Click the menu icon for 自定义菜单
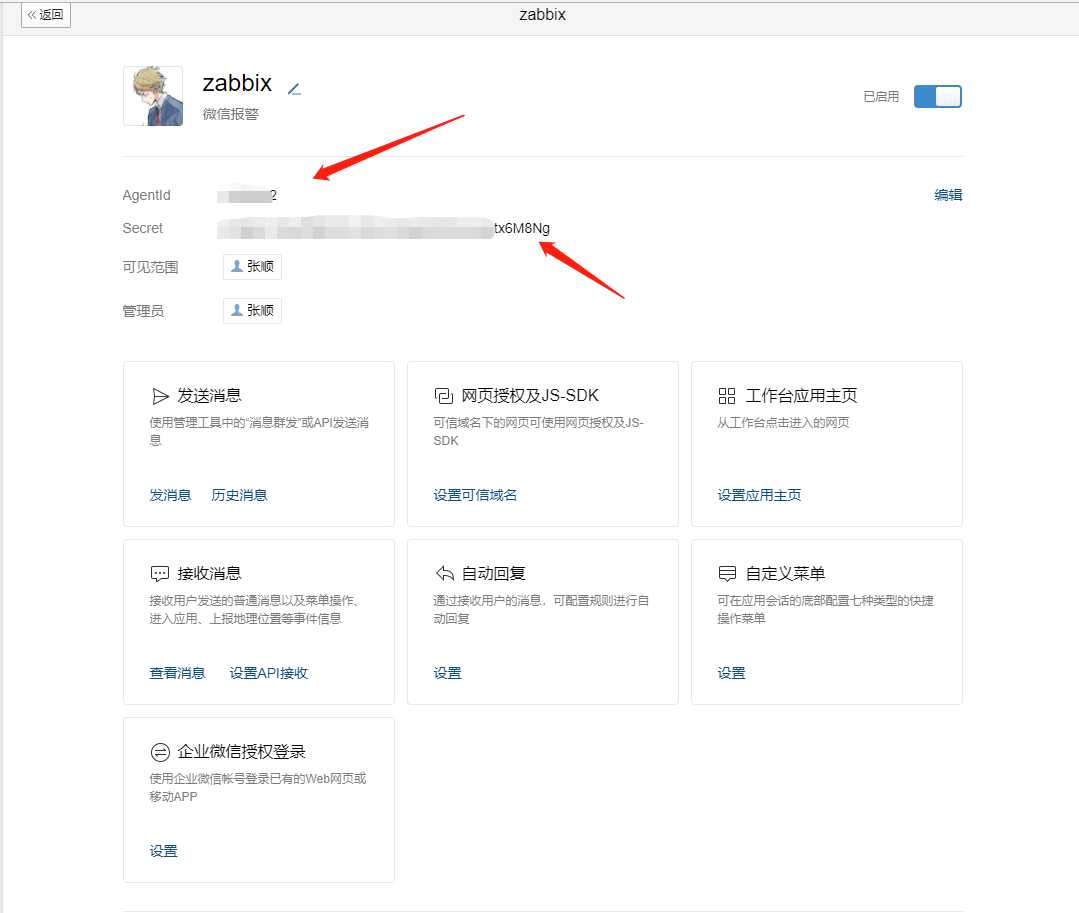This screenshot has width=1079, height=913. click(727, 573)
